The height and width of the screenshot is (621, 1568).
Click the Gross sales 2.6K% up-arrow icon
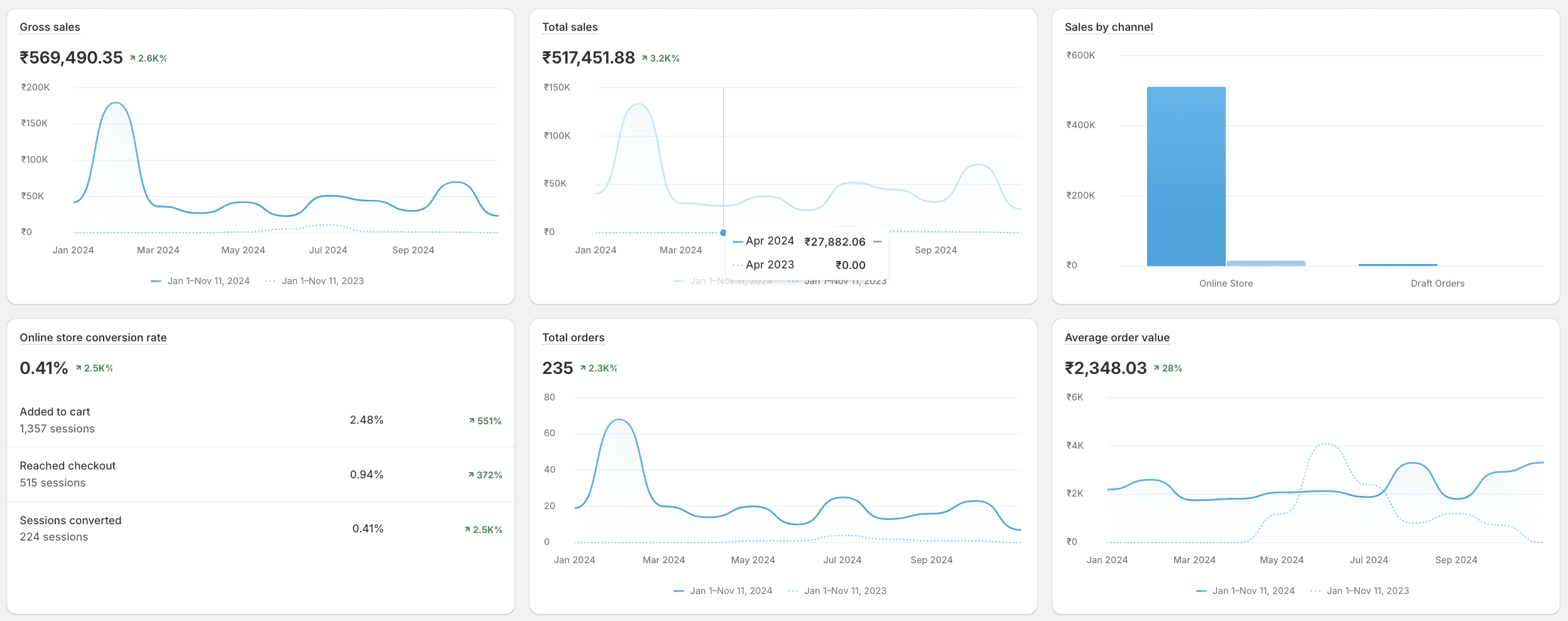point(133,58)
